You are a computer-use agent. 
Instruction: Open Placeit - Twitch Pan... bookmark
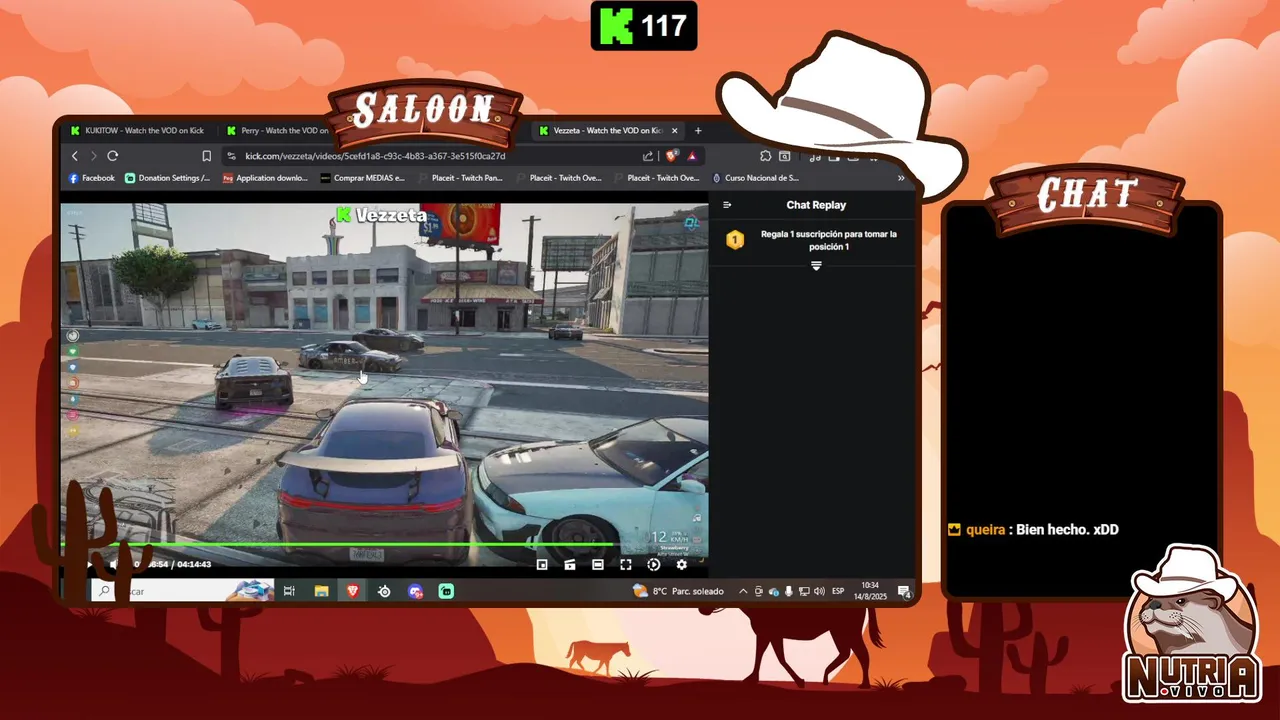tap(460, 178)
